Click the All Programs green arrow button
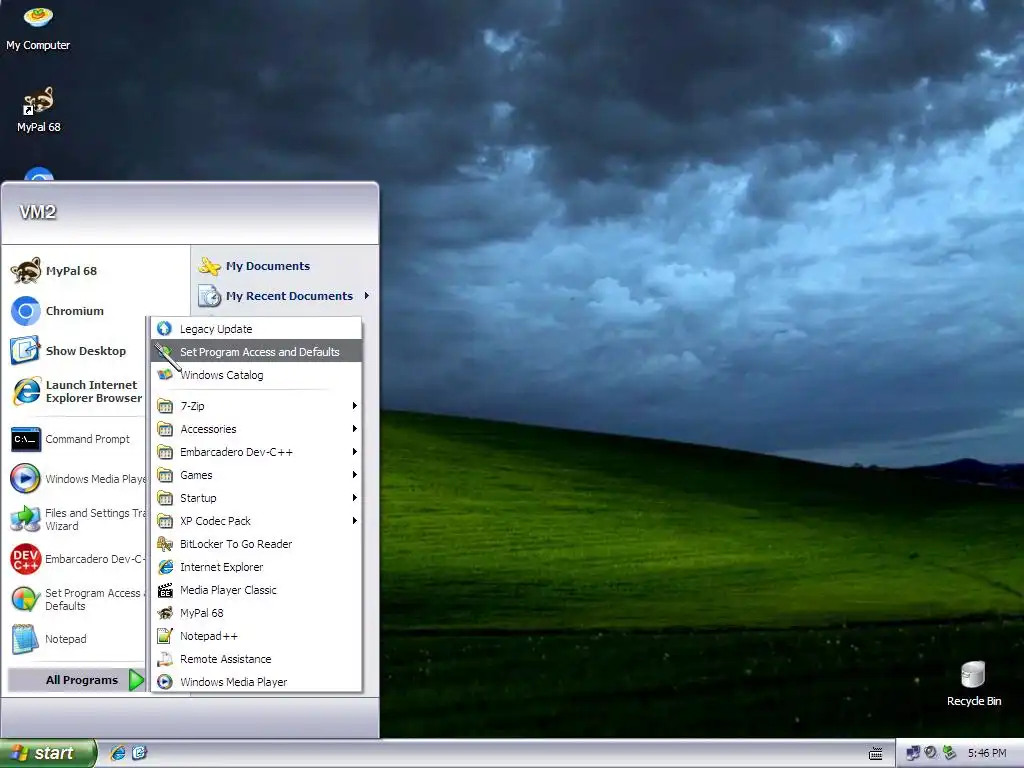Screen dimensions: 1024x768 point(136,680)
